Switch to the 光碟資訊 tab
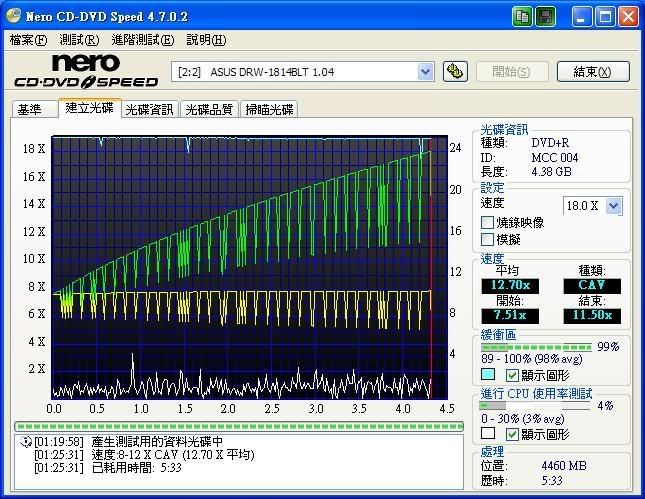This screenshot has height=499, width=645. 150,109
